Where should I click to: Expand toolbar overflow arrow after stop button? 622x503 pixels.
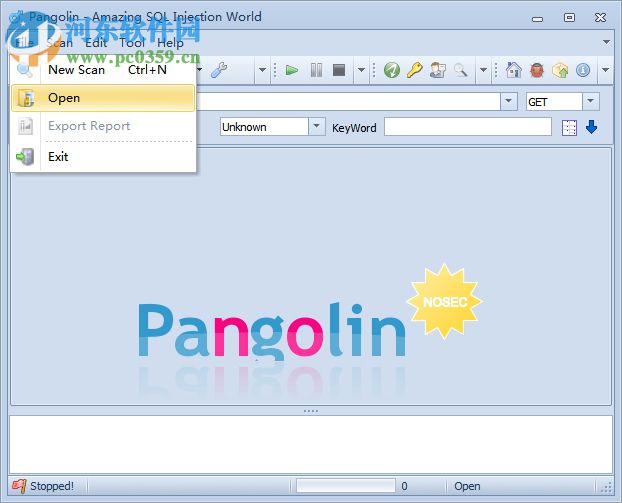click(x=361, y=70)
